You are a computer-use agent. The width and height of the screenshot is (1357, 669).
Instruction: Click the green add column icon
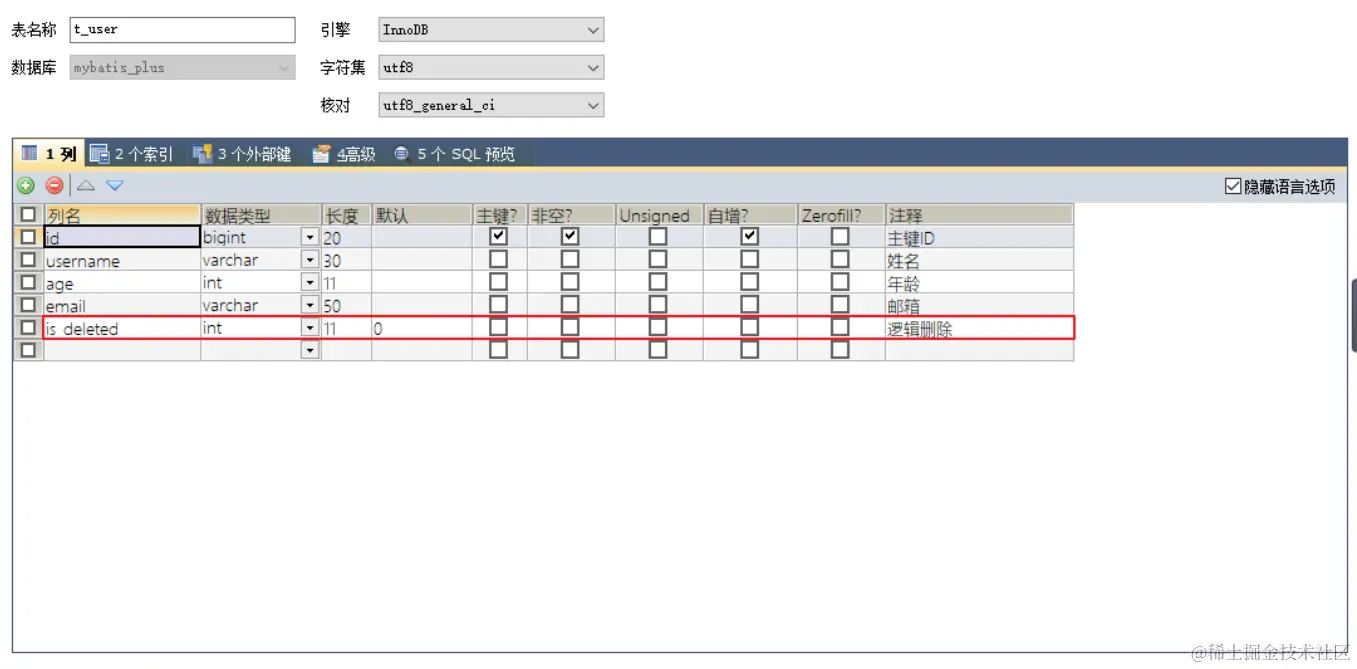click(26, 185)
